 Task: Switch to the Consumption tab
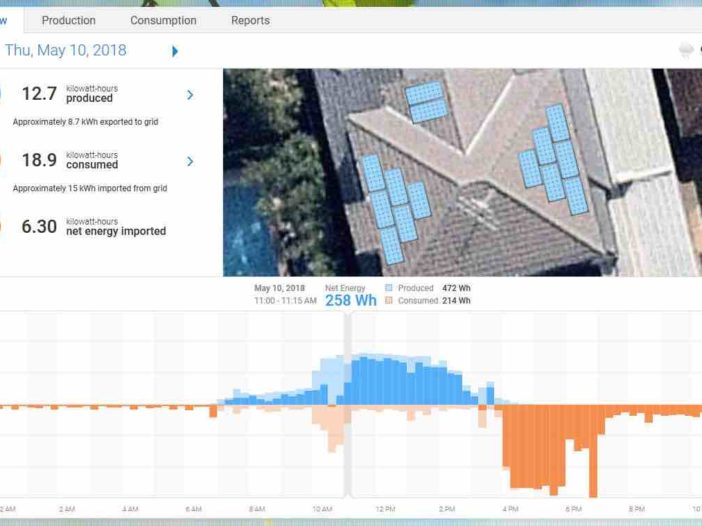coord(163,20)
